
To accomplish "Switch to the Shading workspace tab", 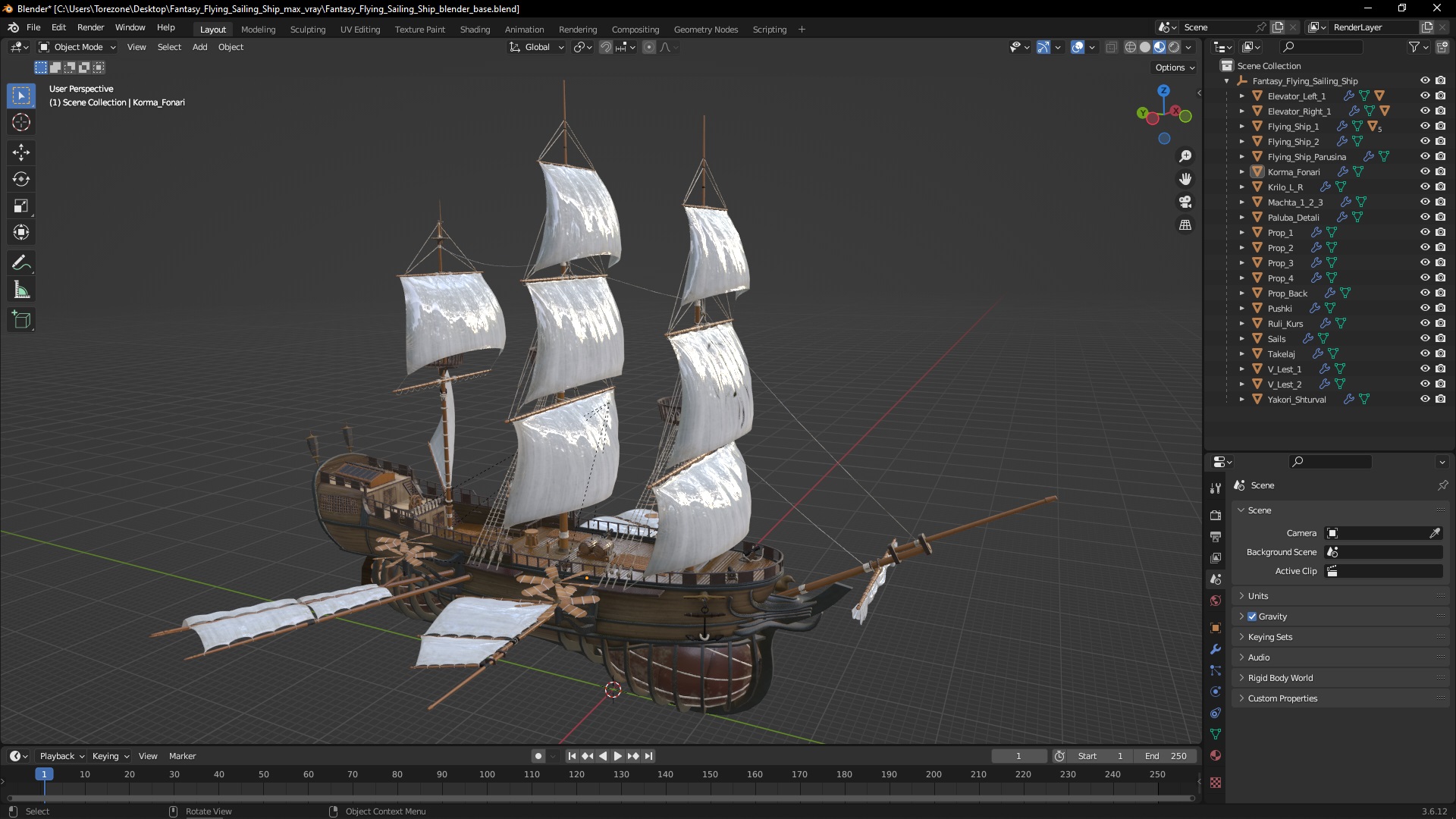I will tap(475, 30).
